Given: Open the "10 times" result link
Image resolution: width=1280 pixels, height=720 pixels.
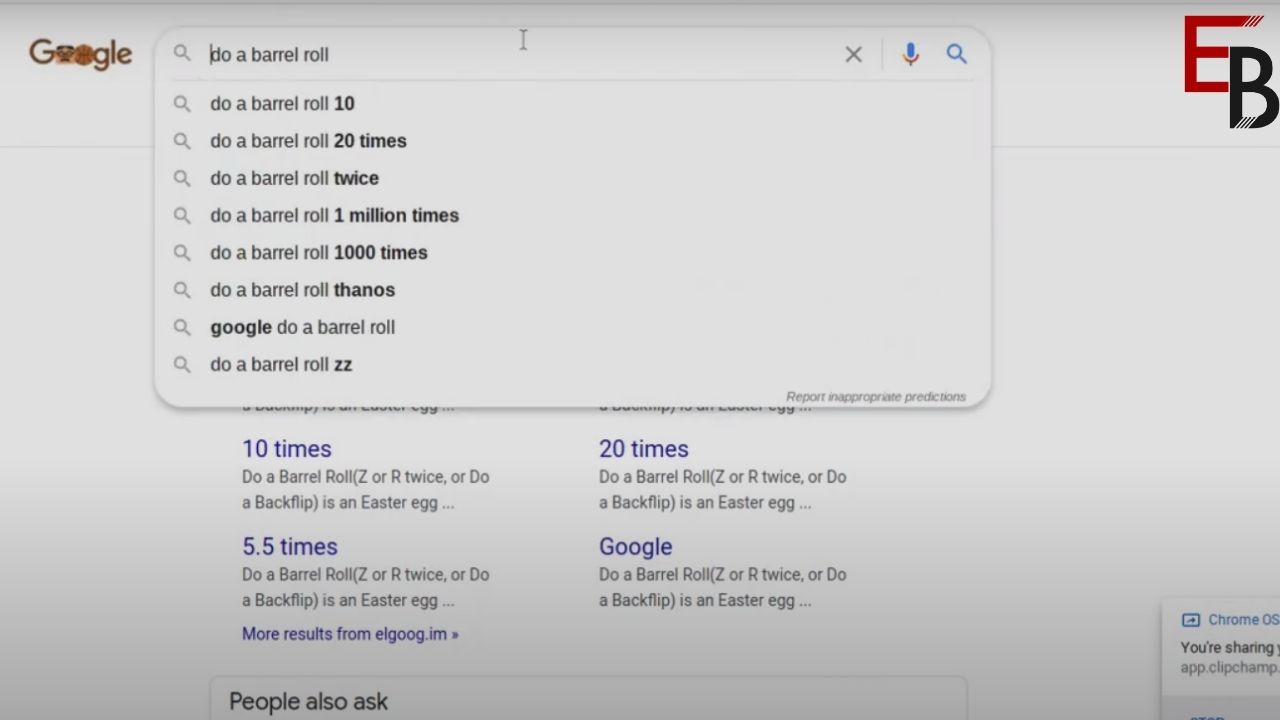Looking at the screenshot, I should pyautogui.click(x=287, y=449).
